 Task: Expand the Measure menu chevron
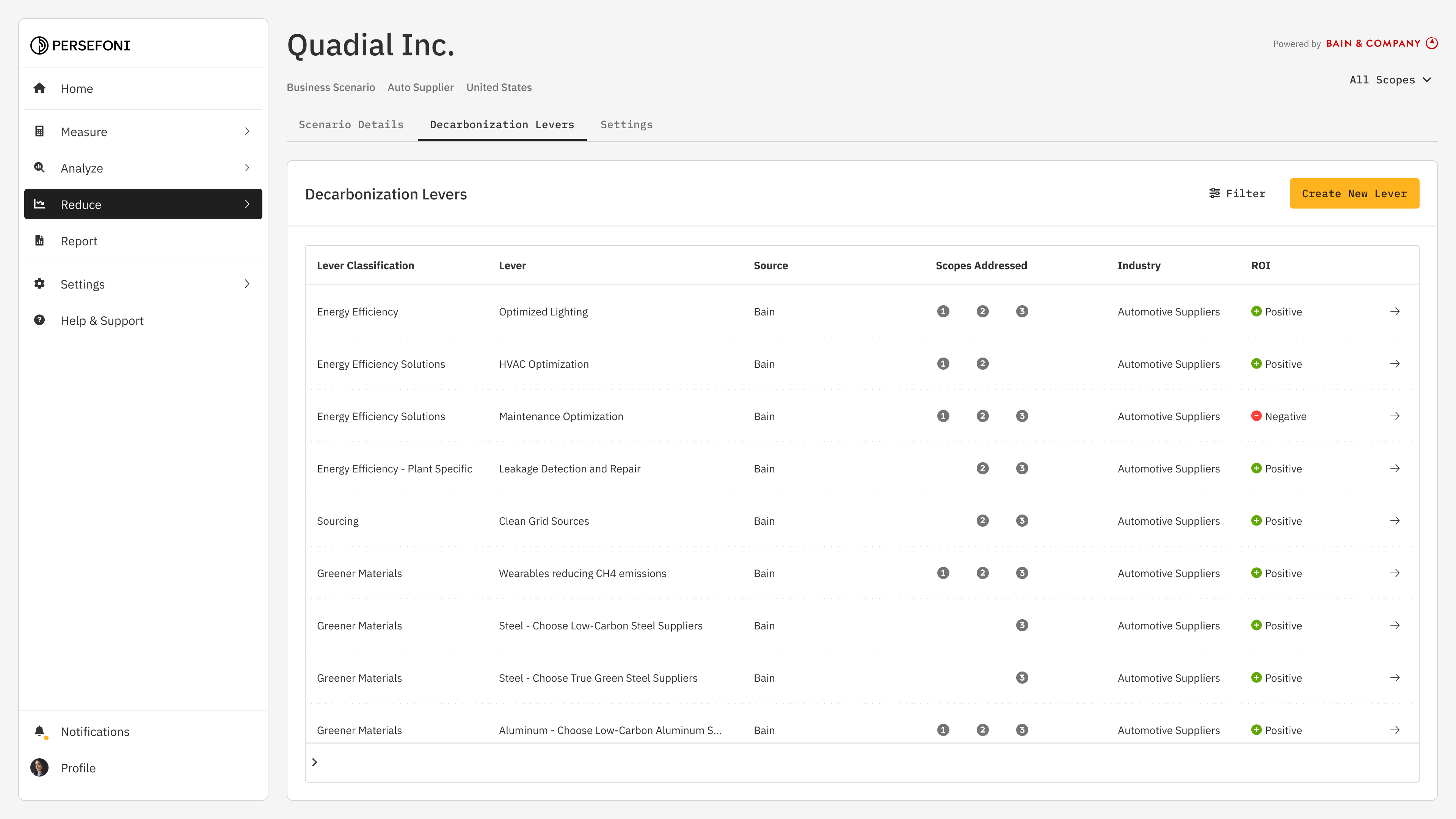pos(247,131)
